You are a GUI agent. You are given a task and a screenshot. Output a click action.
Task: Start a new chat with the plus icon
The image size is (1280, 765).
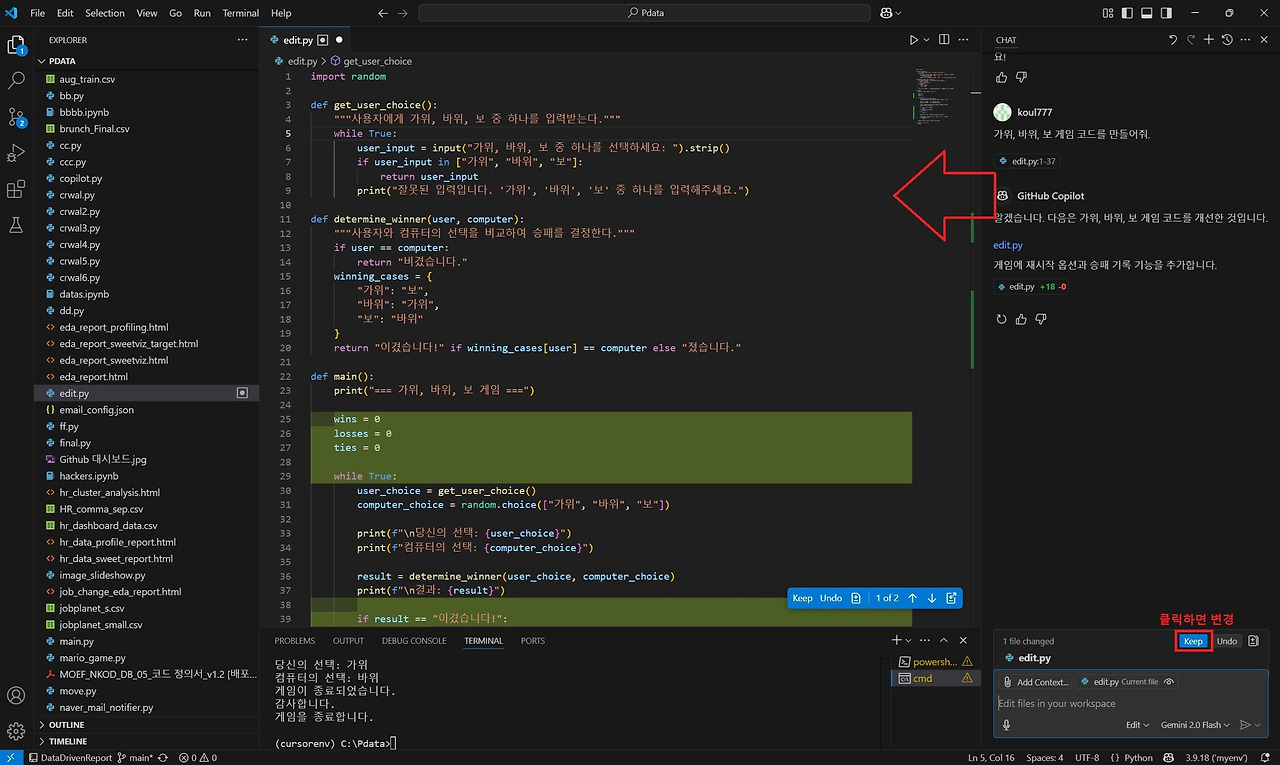[1208, 40]
